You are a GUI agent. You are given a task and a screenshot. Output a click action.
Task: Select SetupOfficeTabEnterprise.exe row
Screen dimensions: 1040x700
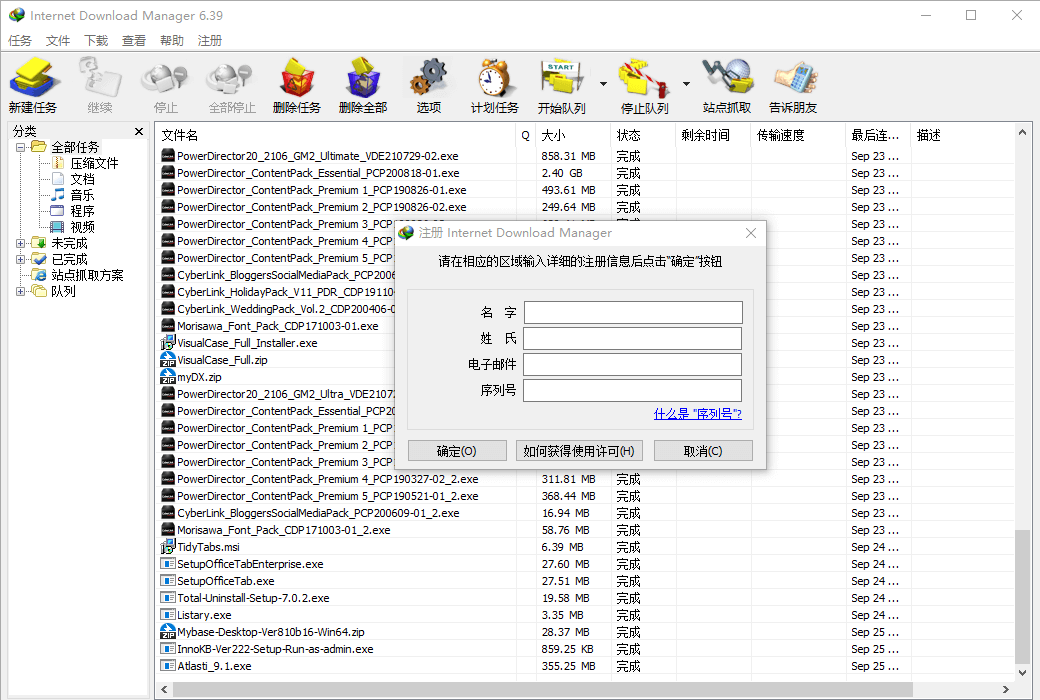(586, 564)
